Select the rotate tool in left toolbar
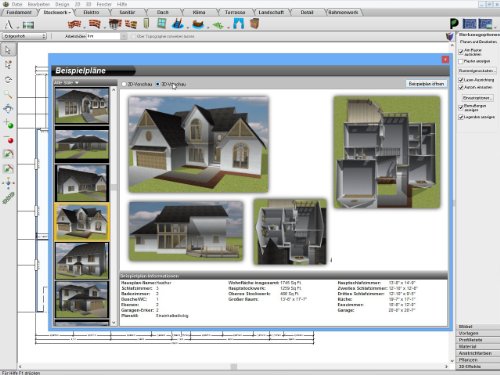This screenshot has height=375, width=500. click(8, 80)
